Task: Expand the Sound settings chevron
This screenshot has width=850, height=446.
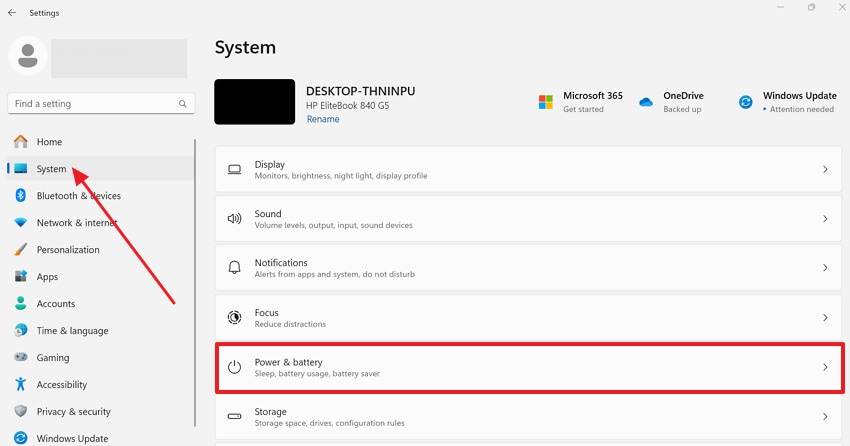Action: coord(825,219)
